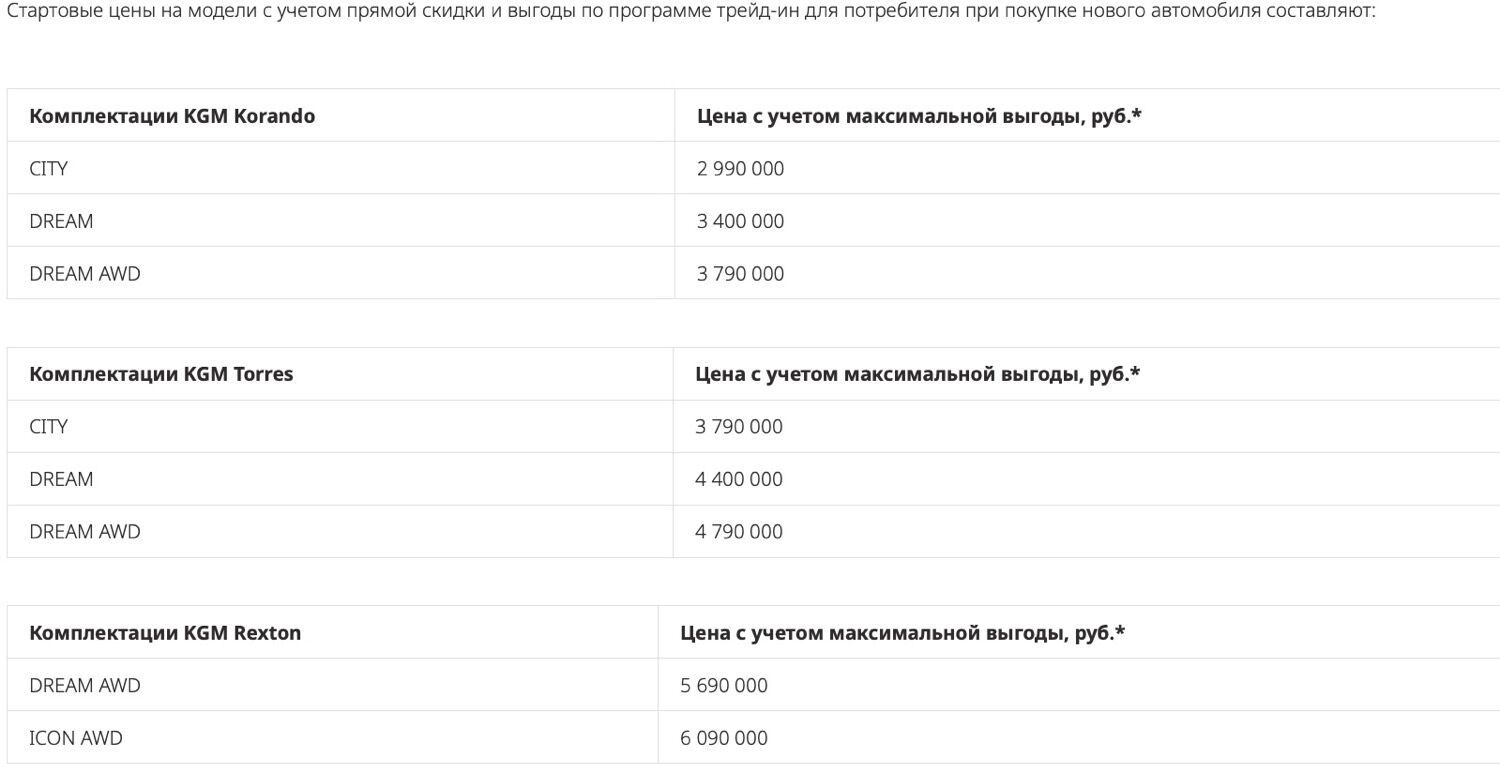This screenshot has width=1500, height=772.
Task: Click the price column header in Korando table
Action: coord(919,116)
